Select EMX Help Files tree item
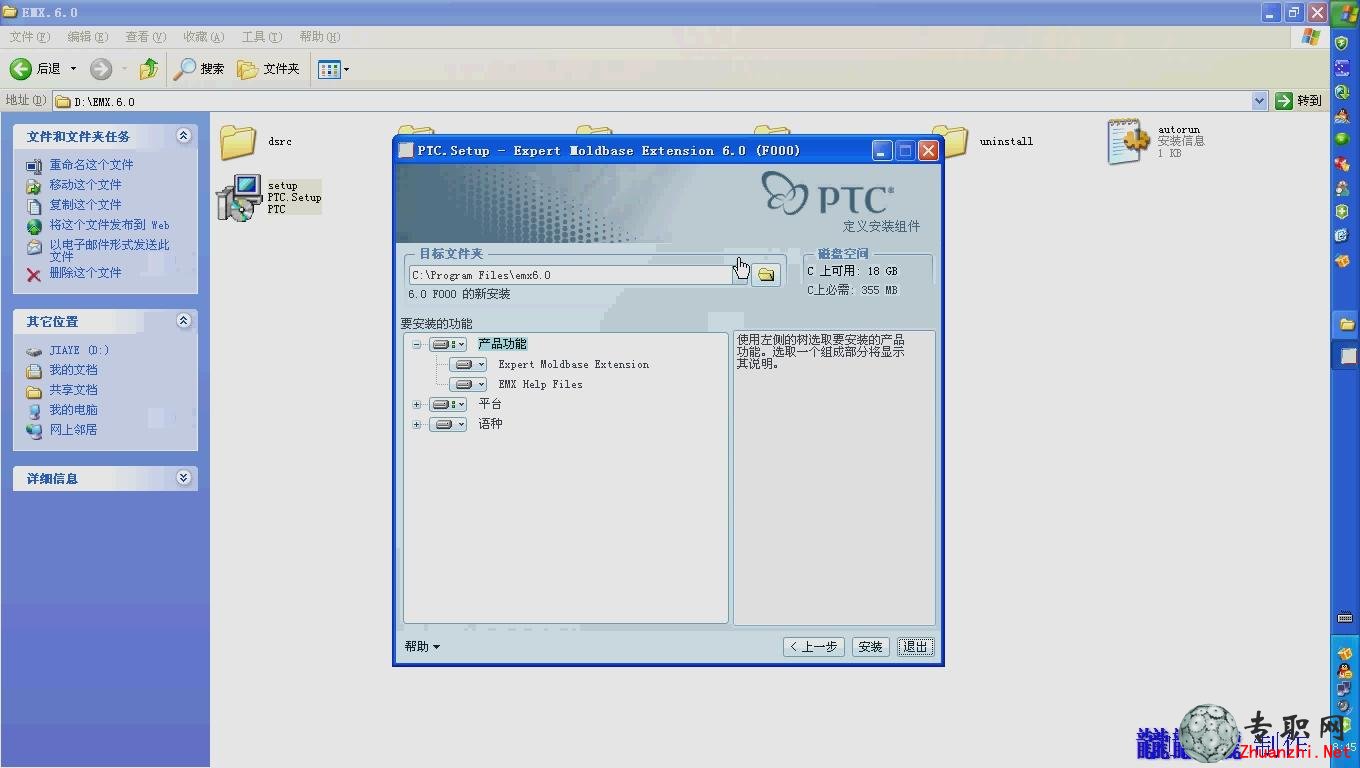Image resolution: width=1360 pixels, height=768 pixels. [540, 384]
